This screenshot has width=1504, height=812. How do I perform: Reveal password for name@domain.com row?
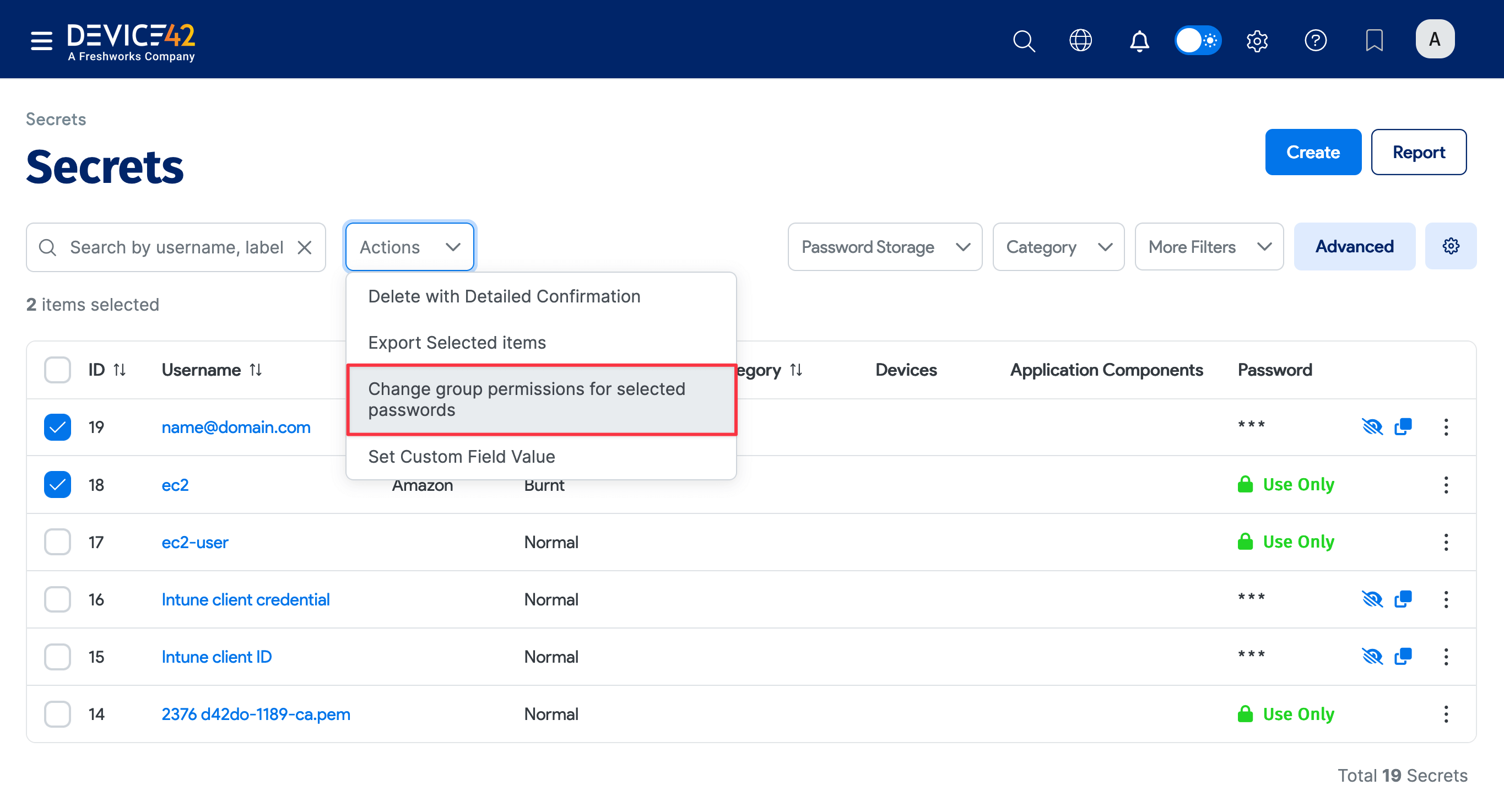[x=1372, y=427]
